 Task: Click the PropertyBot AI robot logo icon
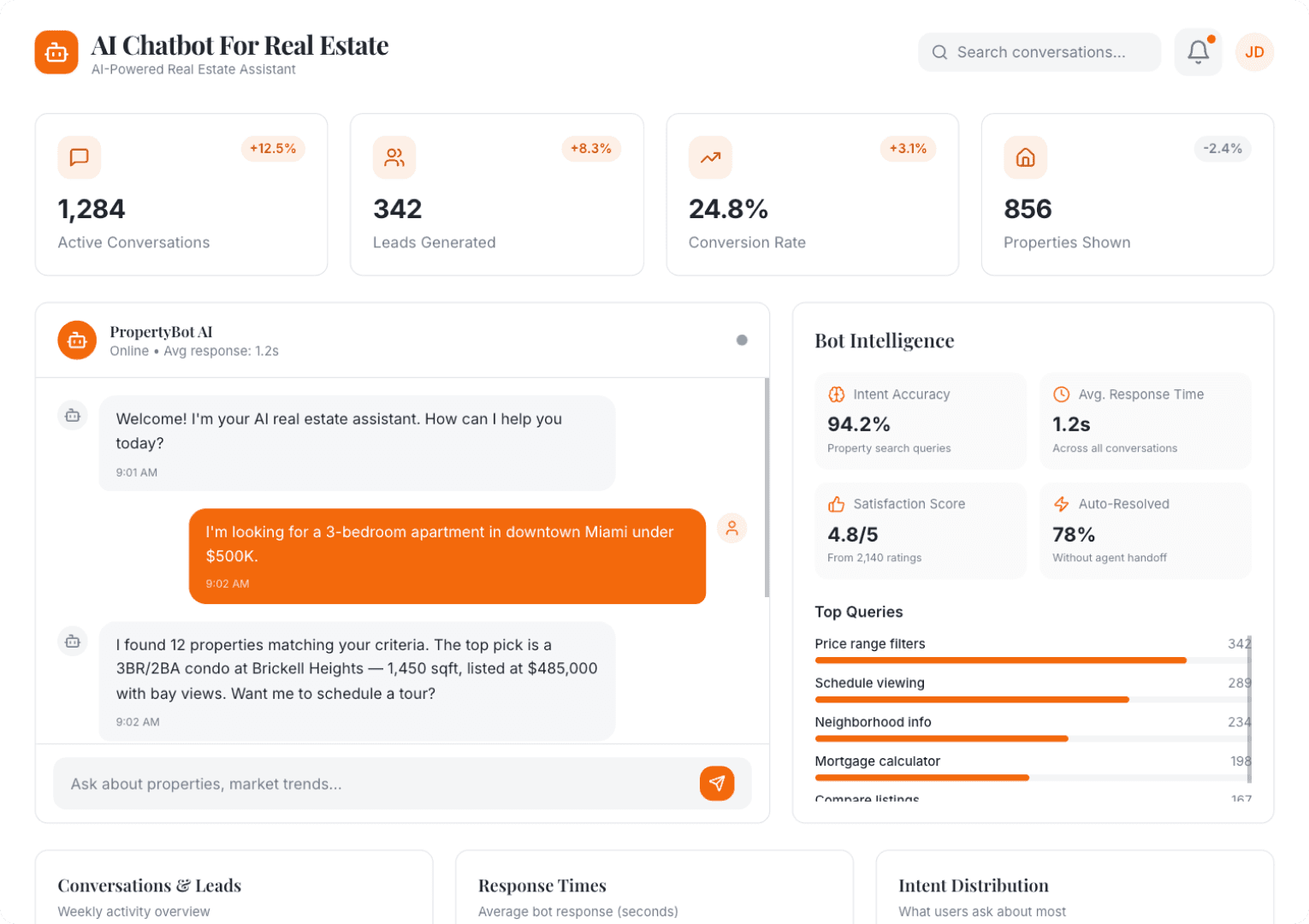pyautogui.click(x=76, y=340)
